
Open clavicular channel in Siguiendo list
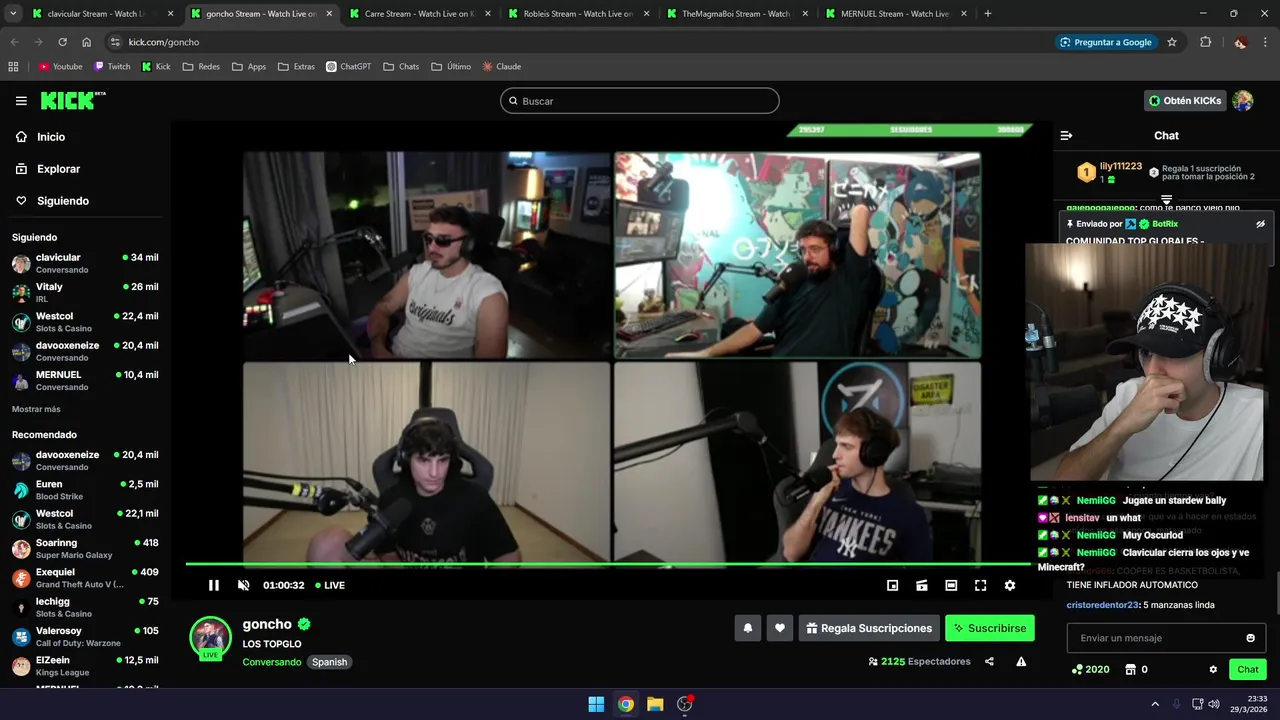[x=85, y=263]
